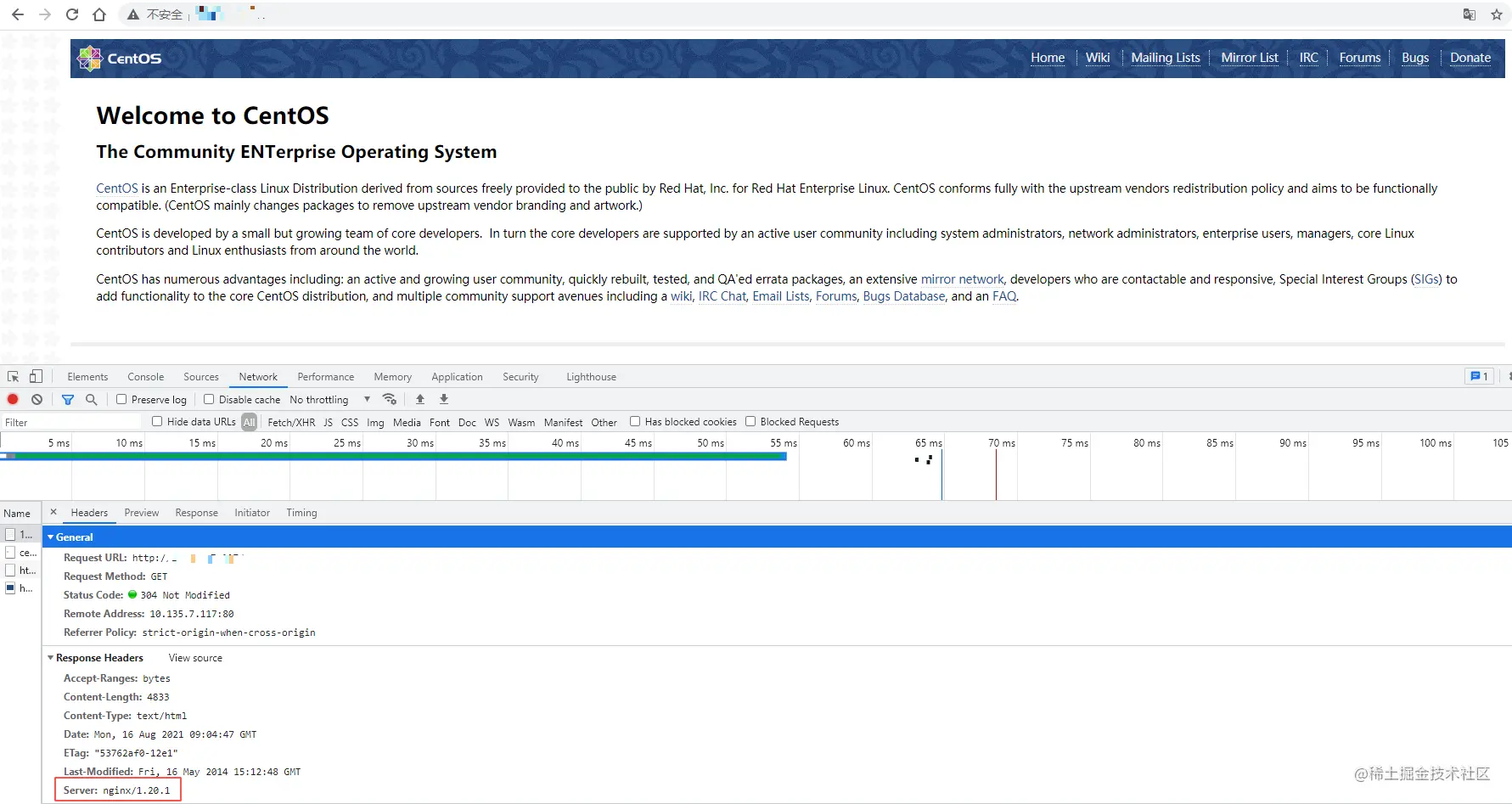Clear the network log
1512x804 pixels.
pyautogui.click(x=37, y=399)
